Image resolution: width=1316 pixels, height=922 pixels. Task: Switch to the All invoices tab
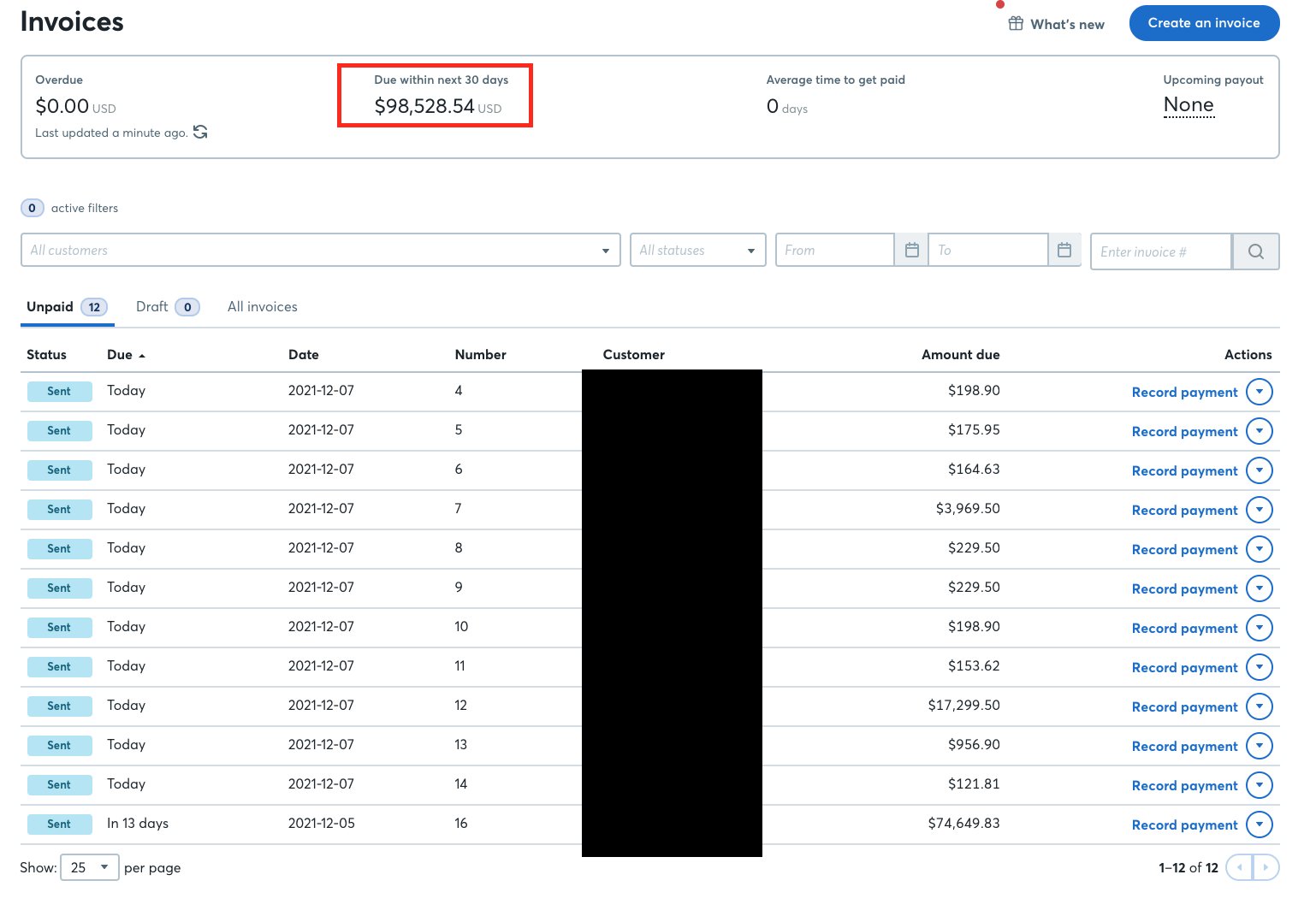coord(263,307)
